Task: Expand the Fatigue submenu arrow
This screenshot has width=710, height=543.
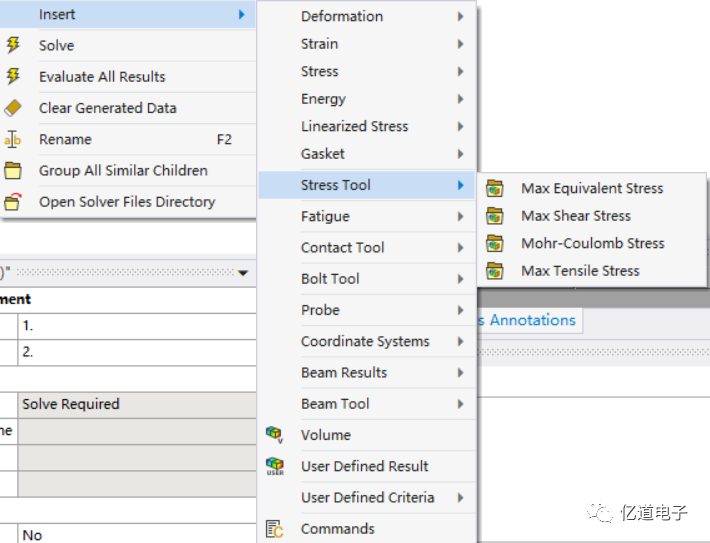Action: (x=461, y=216)
